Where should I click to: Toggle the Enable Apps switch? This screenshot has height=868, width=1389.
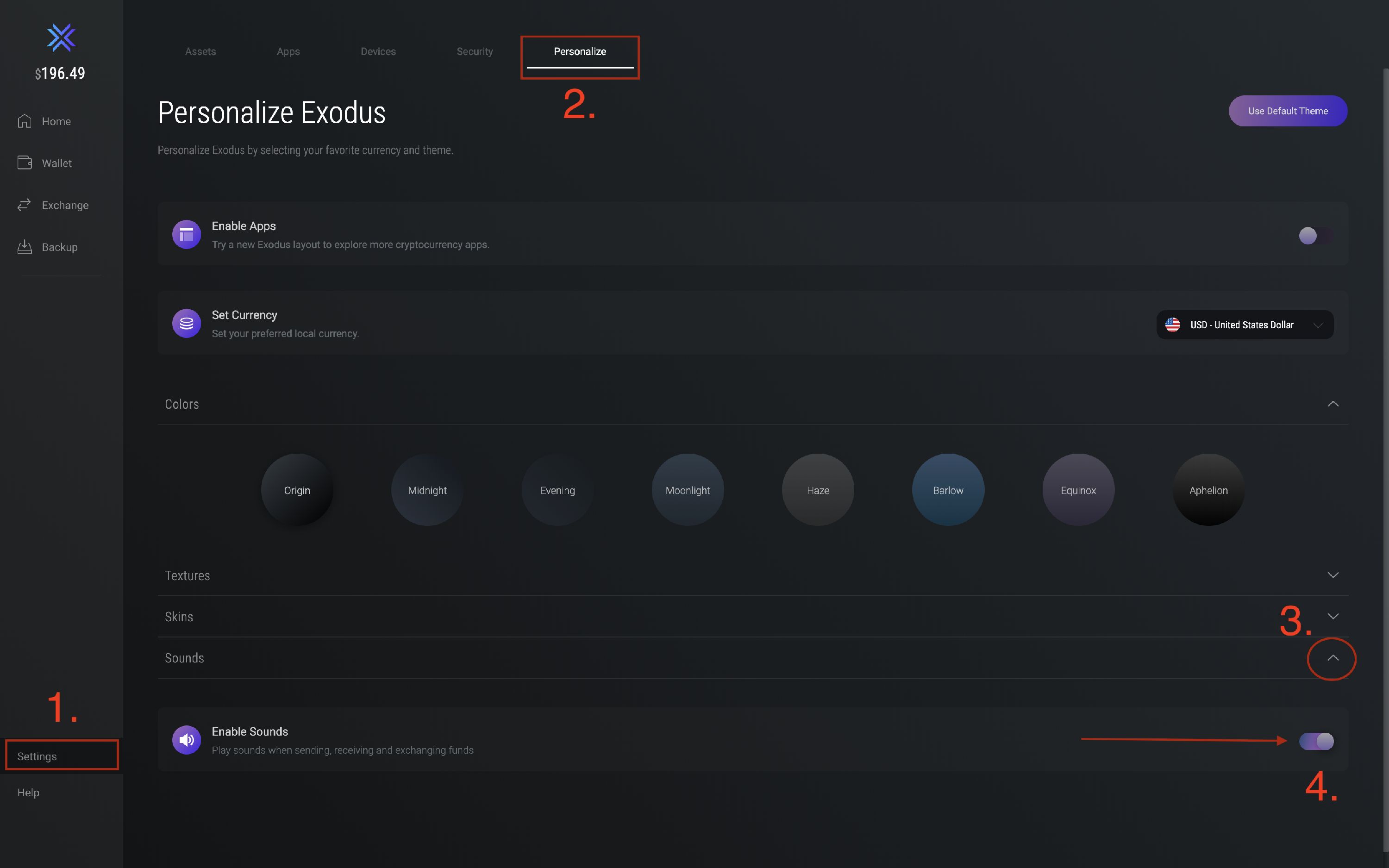[x=1315, y=236]
